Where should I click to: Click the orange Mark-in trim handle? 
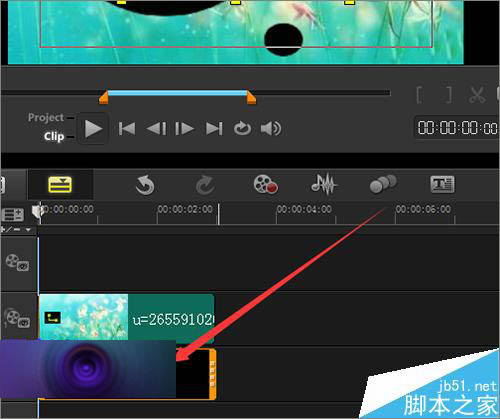[x=104, y=97]
